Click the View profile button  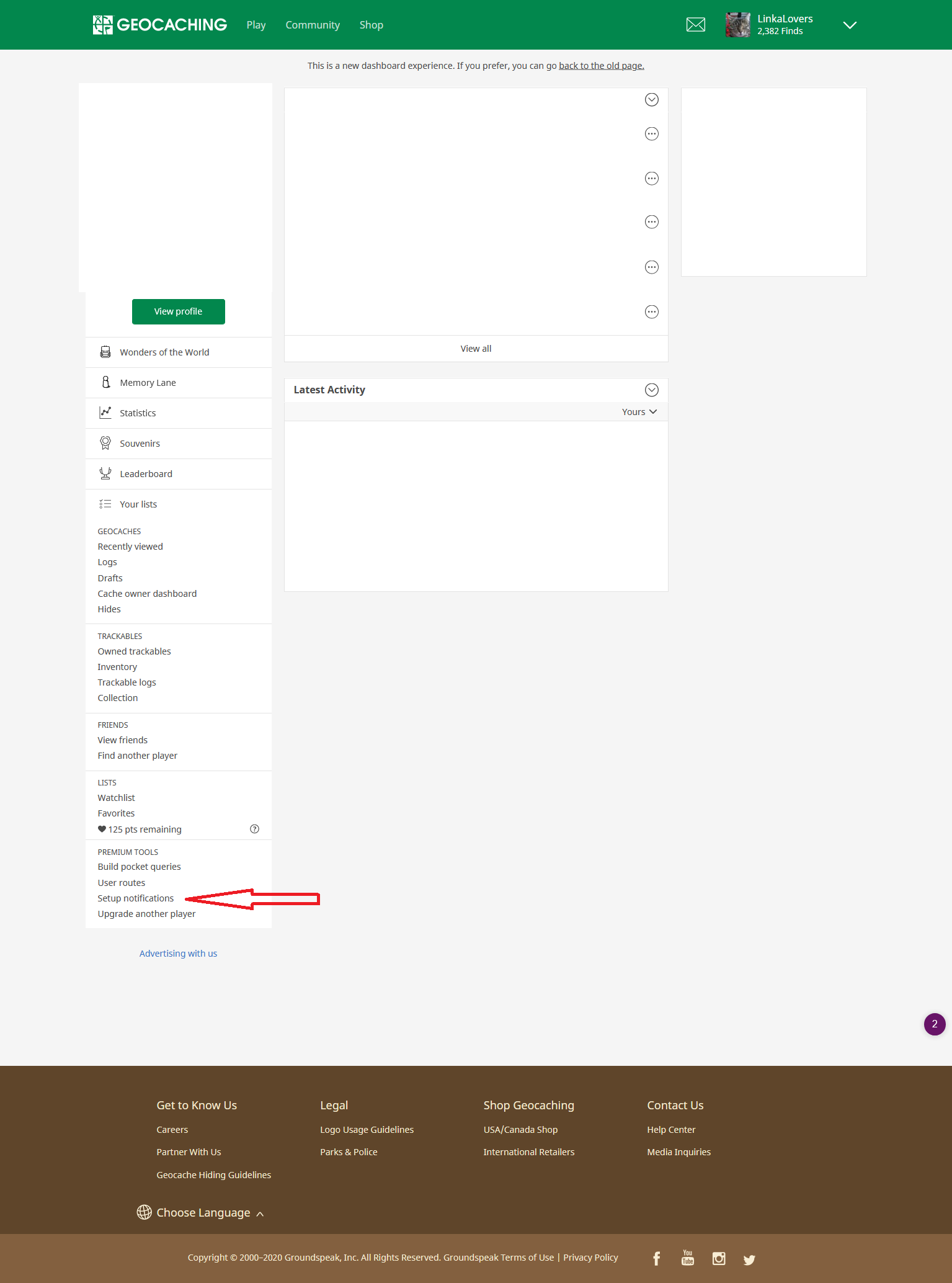click(x=178, y=311)
